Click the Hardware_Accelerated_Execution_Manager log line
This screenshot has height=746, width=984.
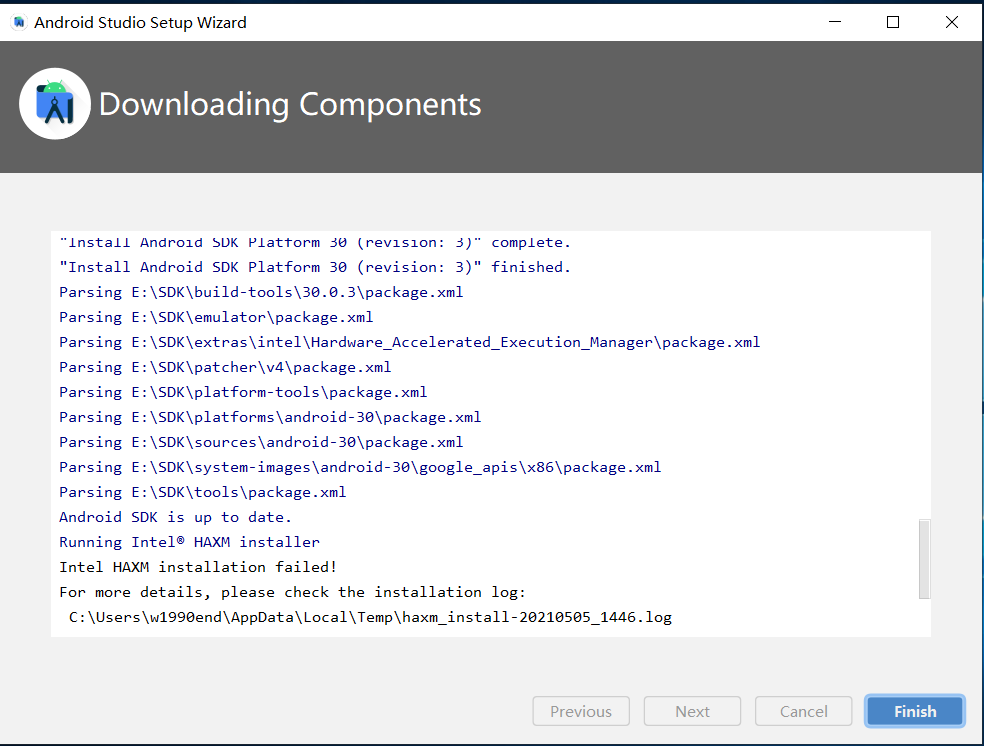point(409,342)
